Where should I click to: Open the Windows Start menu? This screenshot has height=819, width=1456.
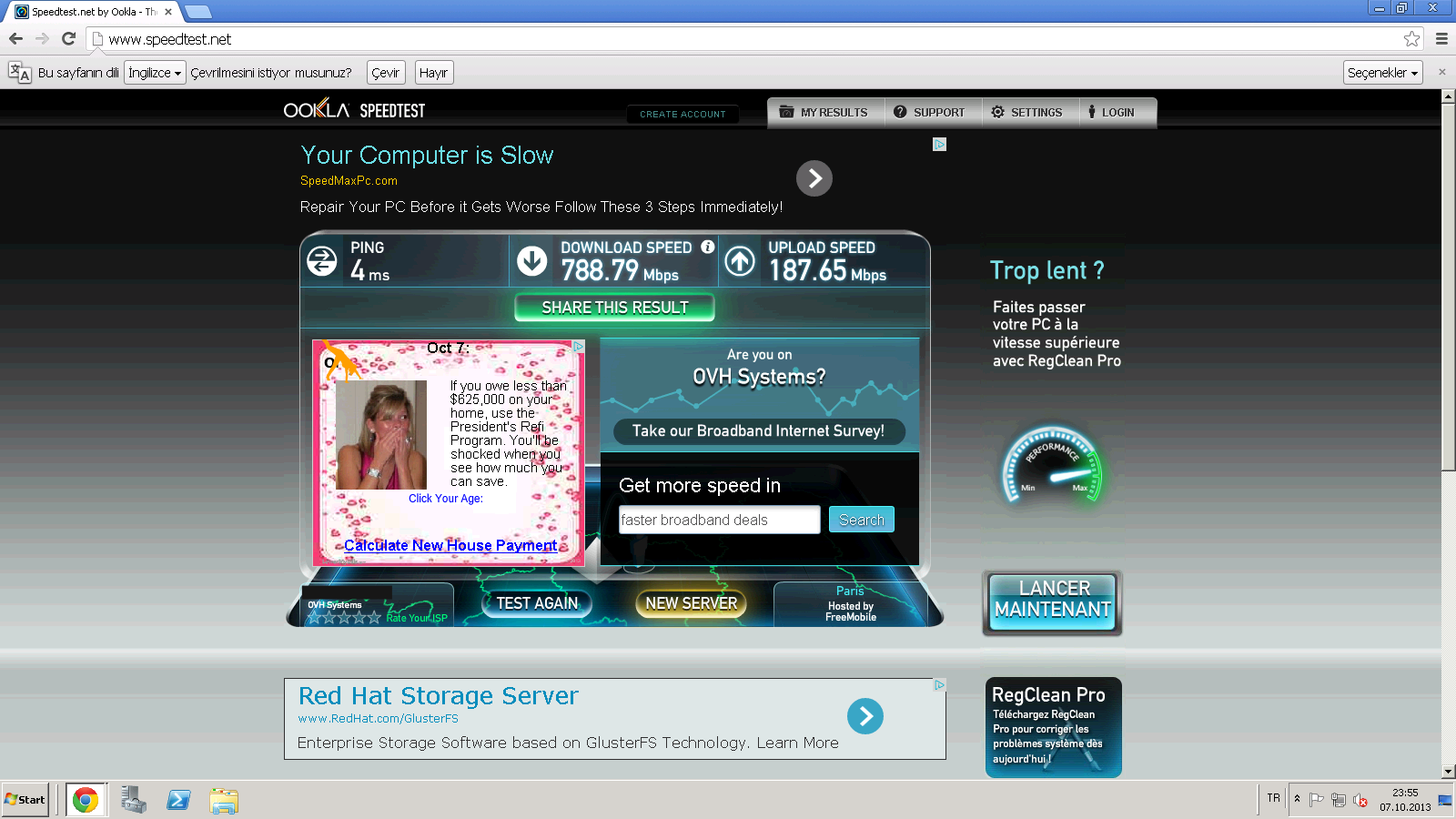(25, 800)
